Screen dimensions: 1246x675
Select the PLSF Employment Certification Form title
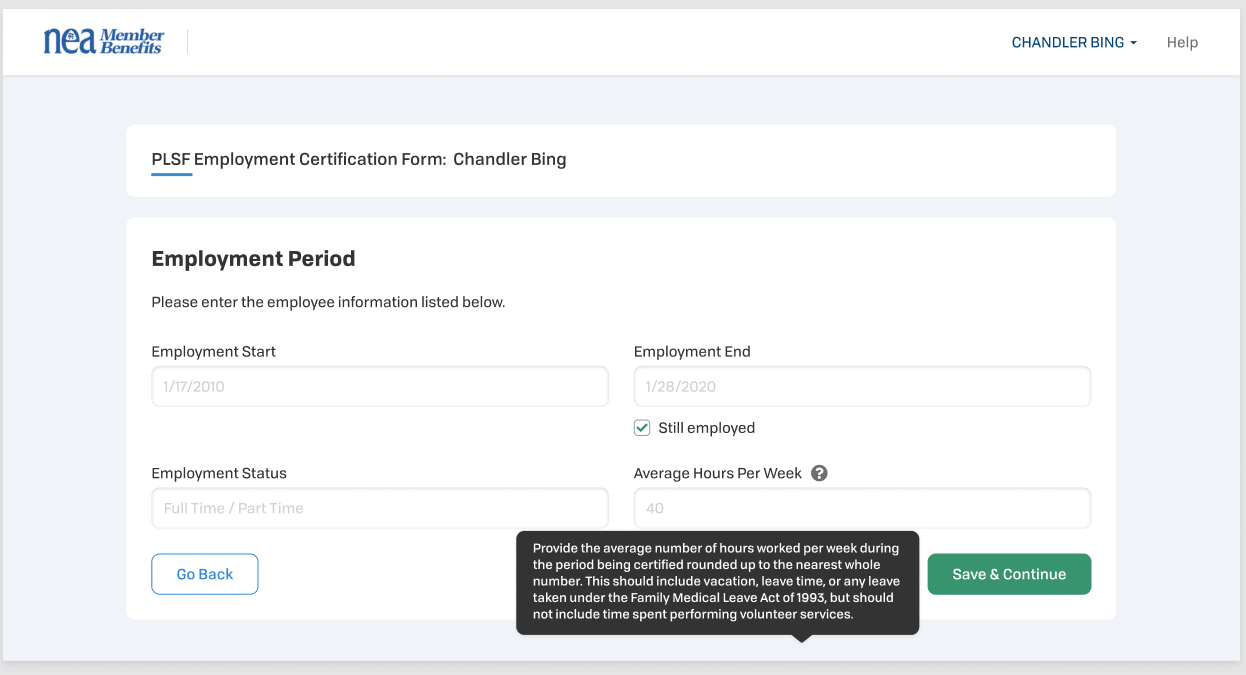pos(358,159)
